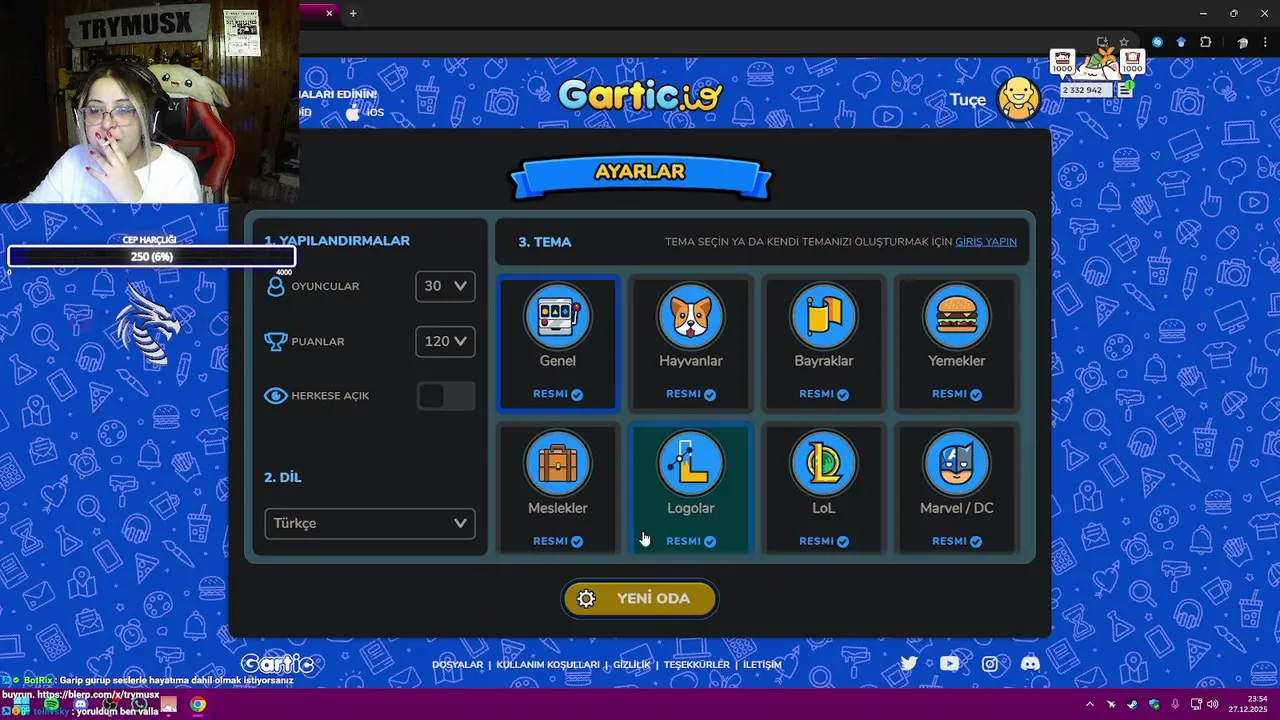Expand the Türkçe language dropdown
The width and height of the screenshot is (1280, 720).
(369, 523)
